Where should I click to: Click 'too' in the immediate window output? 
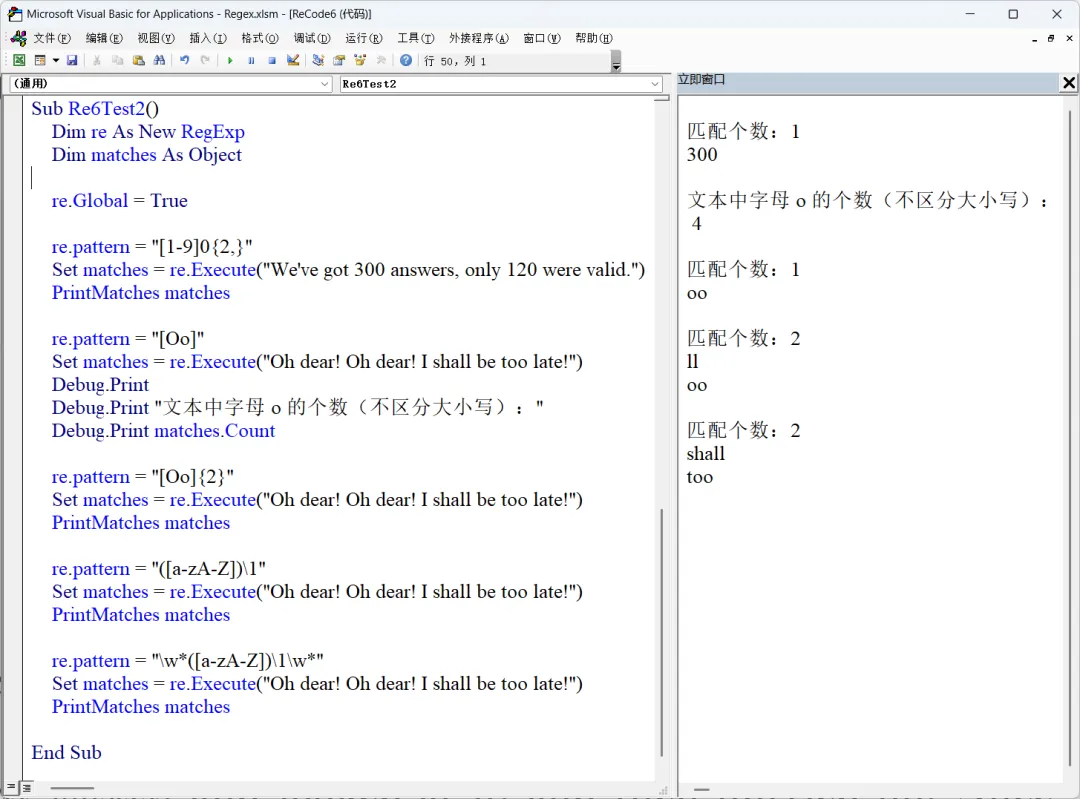[699, 477]
